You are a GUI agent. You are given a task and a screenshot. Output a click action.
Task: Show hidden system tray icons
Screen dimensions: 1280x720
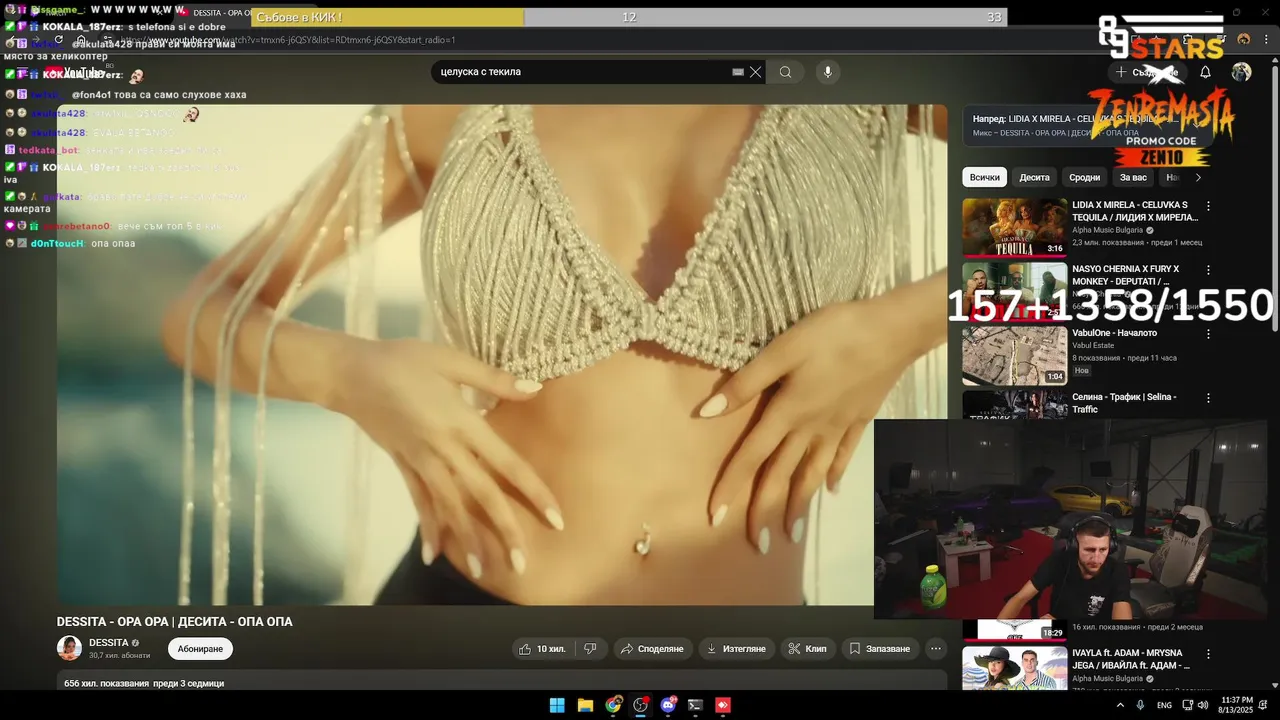click(1118, 705)
